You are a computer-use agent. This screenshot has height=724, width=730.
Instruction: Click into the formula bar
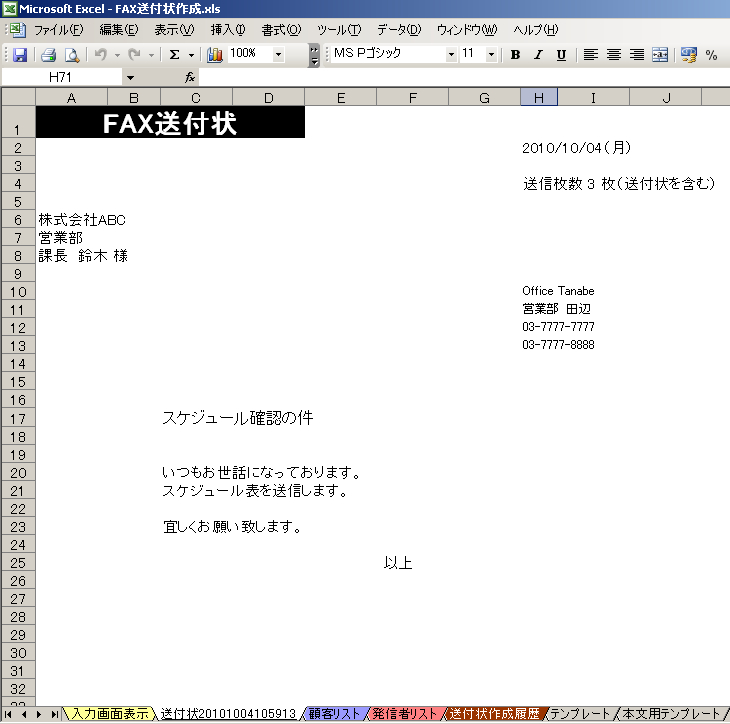click(464, 77)
